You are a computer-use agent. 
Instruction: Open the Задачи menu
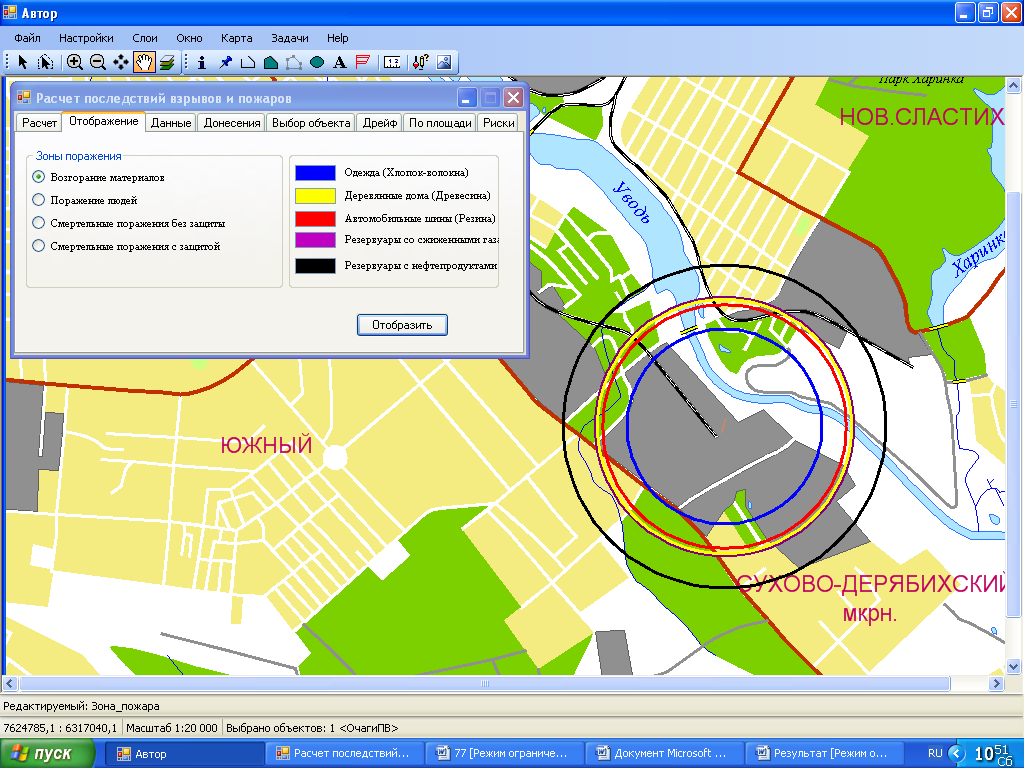[289, 38]
